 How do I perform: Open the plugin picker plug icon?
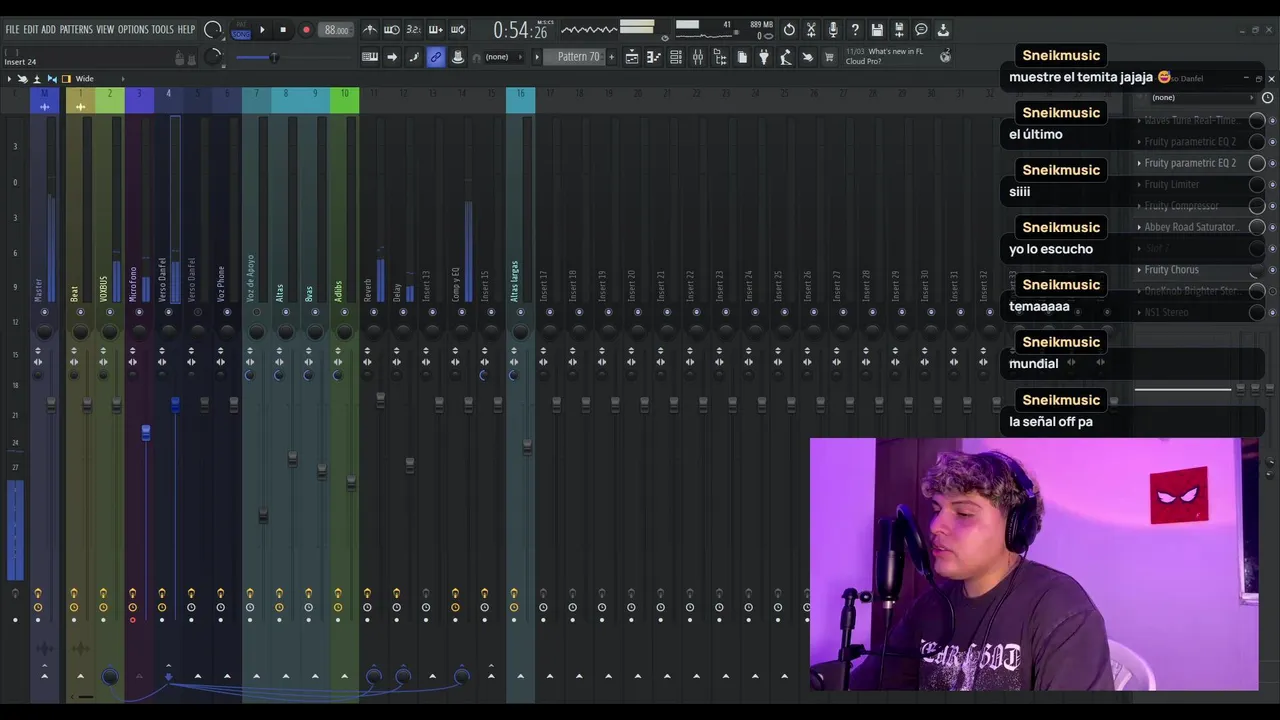(764, 57)
